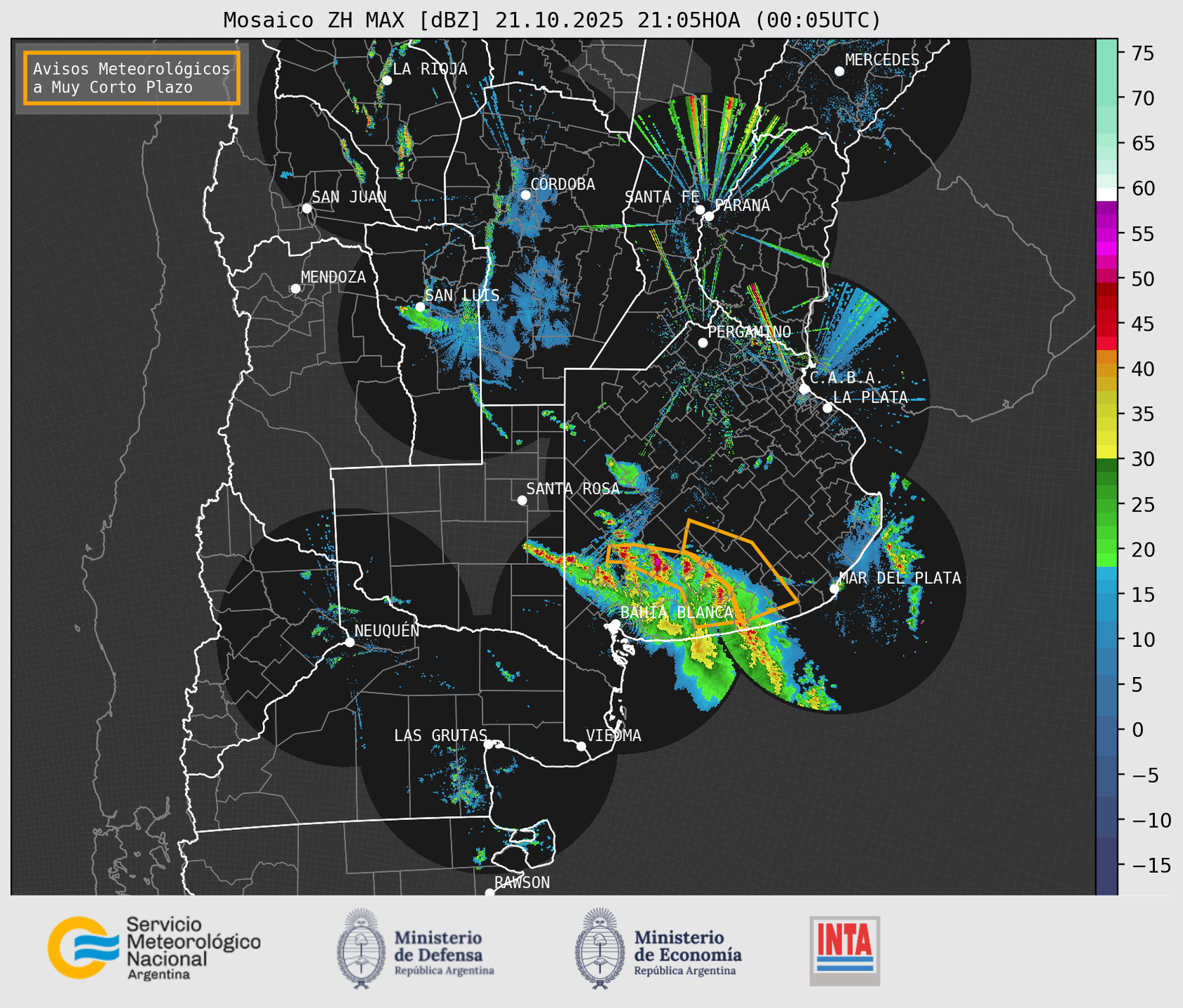Click the SANTA ROSA city label
Viewport: 1183px width, 1008px height.
[573, 489]
